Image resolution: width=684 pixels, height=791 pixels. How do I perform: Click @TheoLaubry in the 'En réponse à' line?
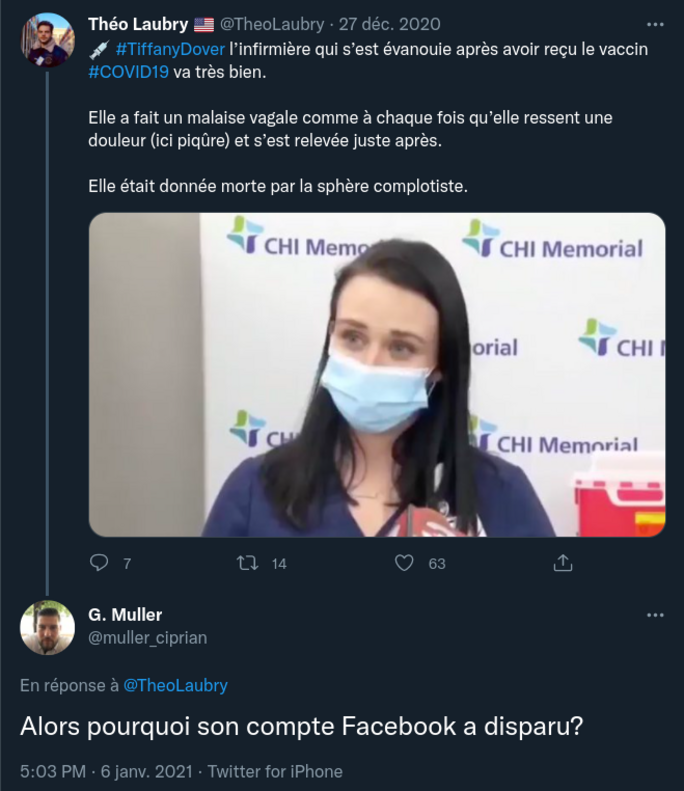tap(175, 685)
